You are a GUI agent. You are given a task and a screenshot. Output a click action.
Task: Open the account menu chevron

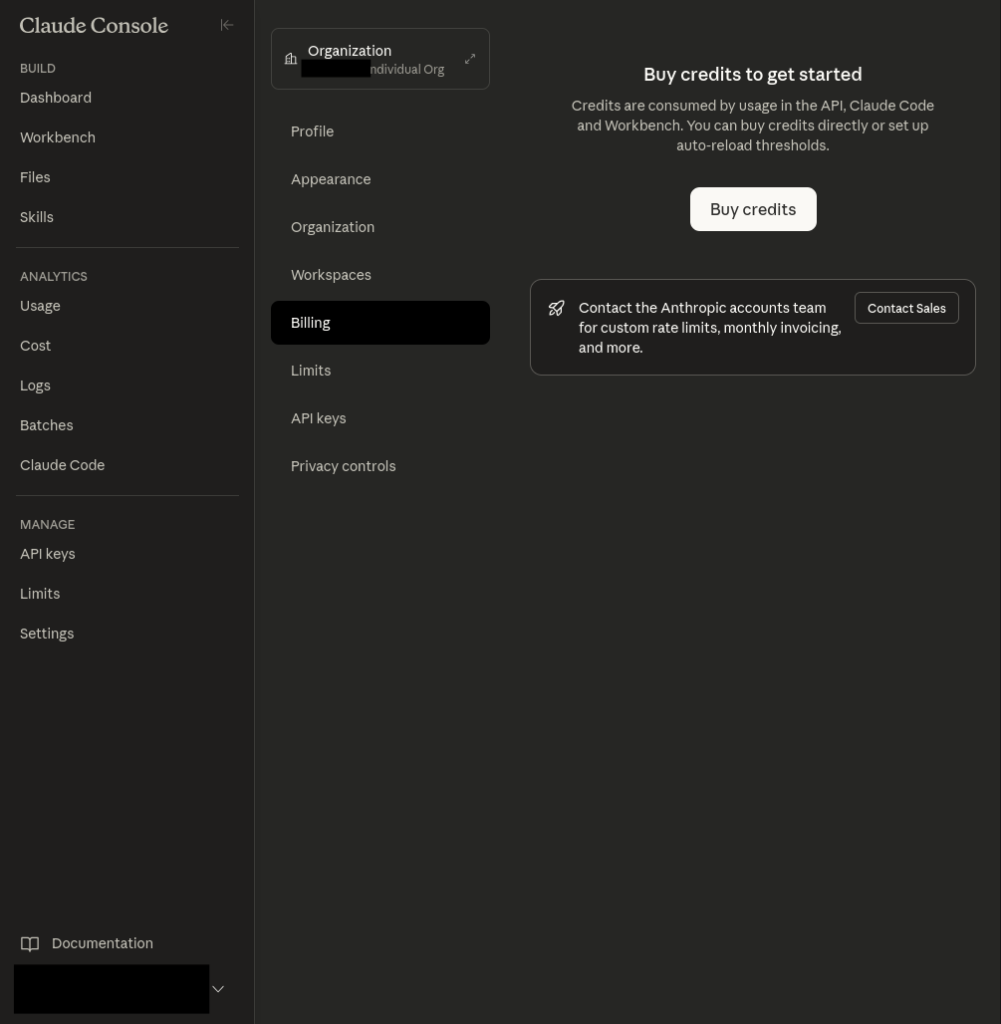pyautogui.click(x=218, y=989)
